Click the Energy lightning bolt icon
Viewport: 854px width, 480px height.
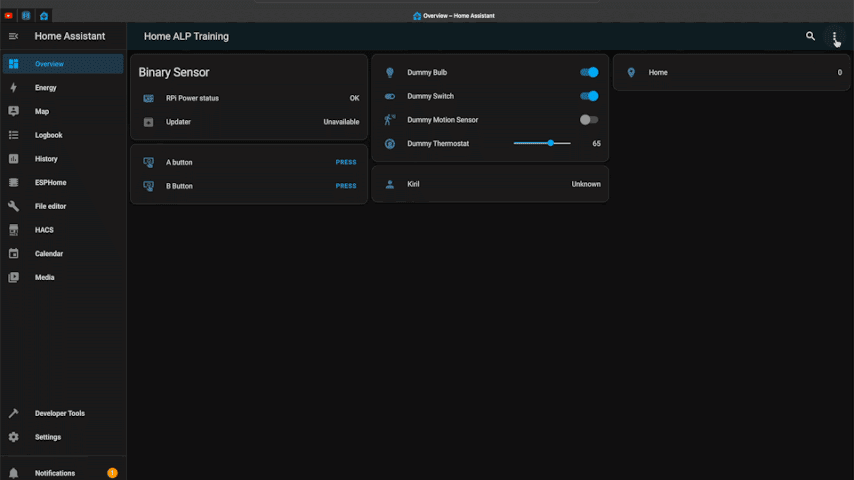click(14, 88)
